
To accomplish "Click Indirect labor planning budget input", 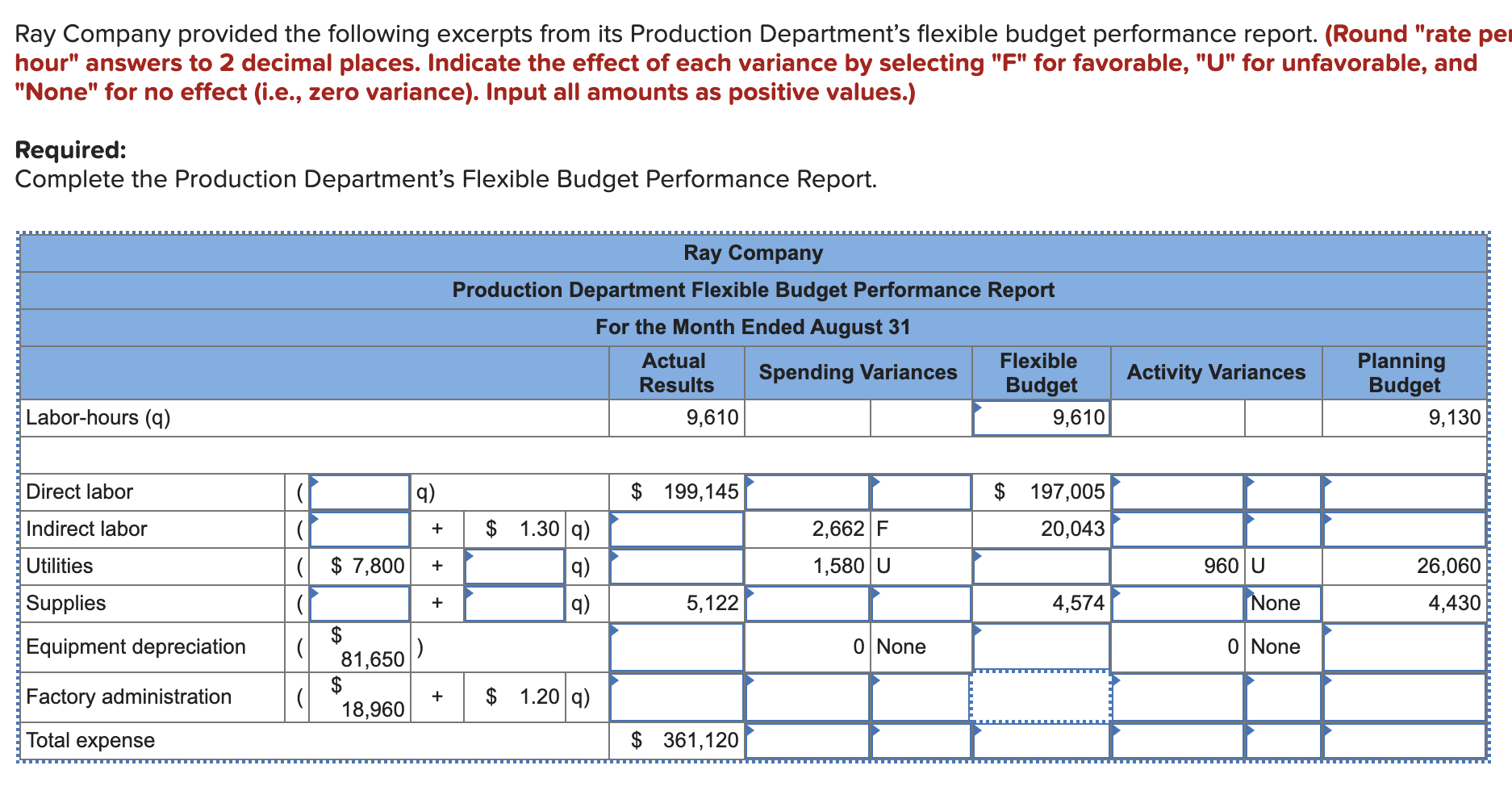I will 1405,529.
